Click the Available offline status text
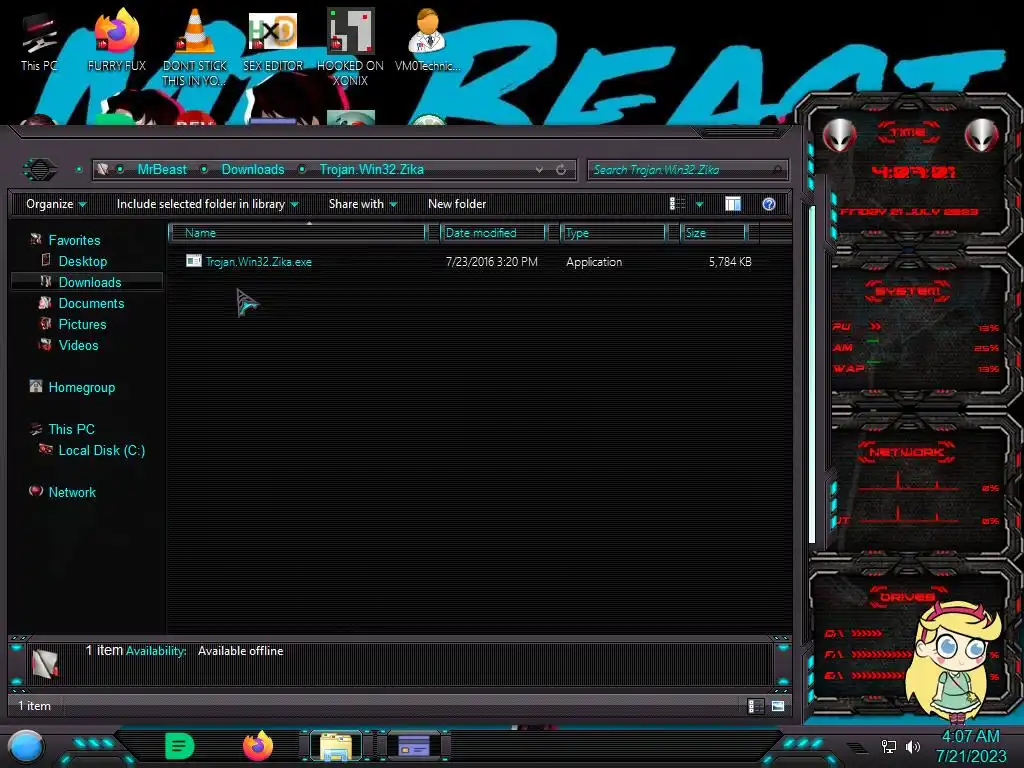 tap(240, 651)
